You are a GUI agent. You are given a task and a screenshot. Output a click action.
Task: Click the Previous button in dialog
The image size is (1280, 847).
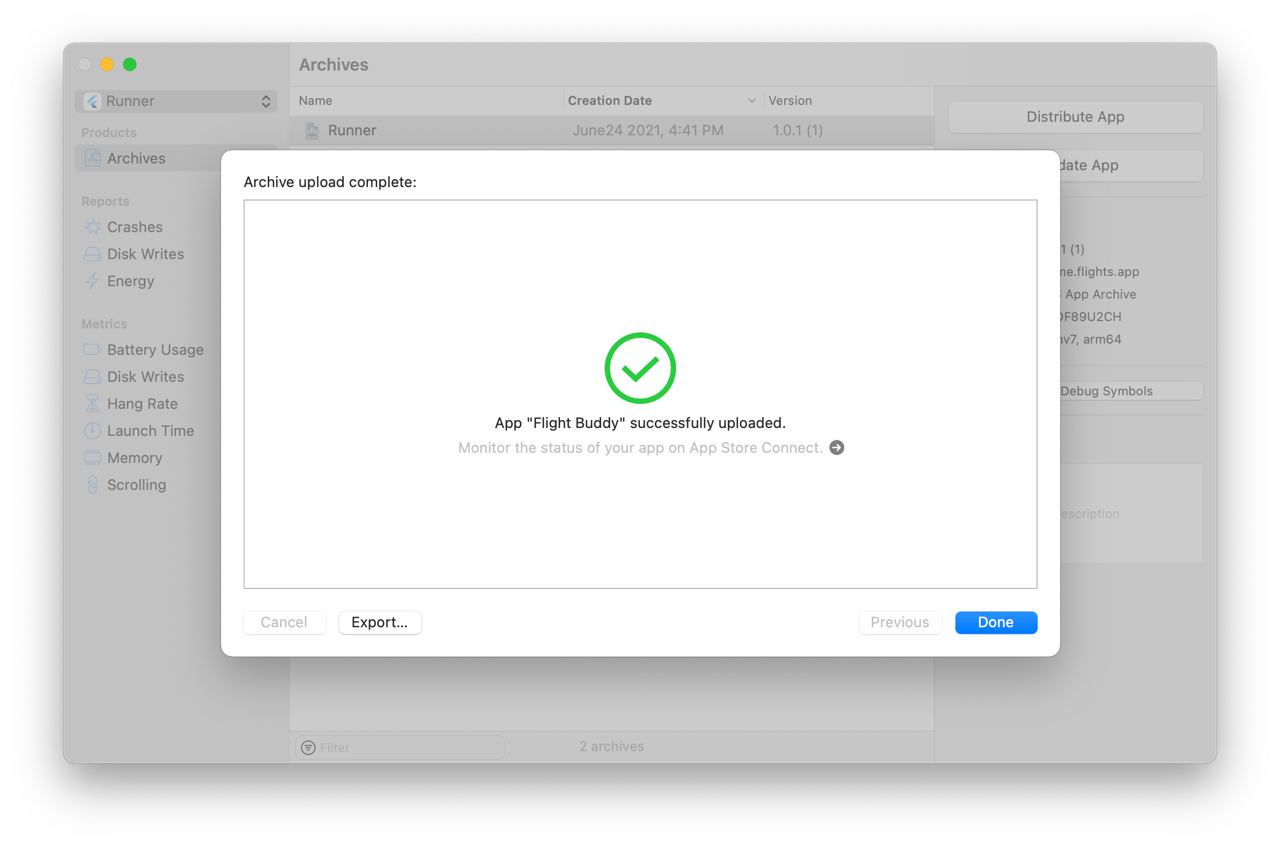pyautogui.click(x=900, y=622)
